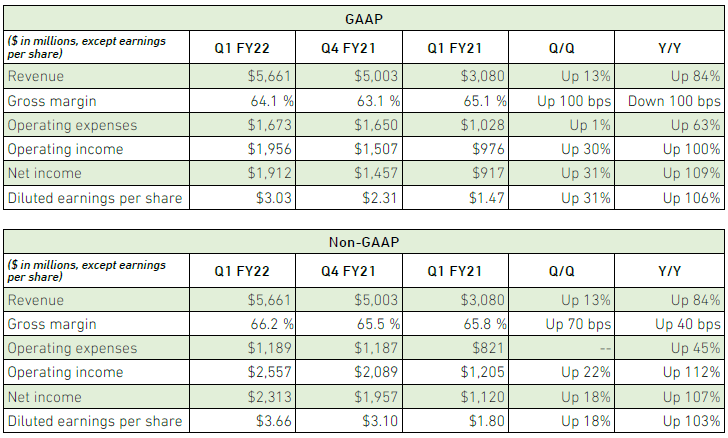Click the "Down 100 bps" gross margin cell
This screenshot has height=438, width=728.
pos(673,101)
